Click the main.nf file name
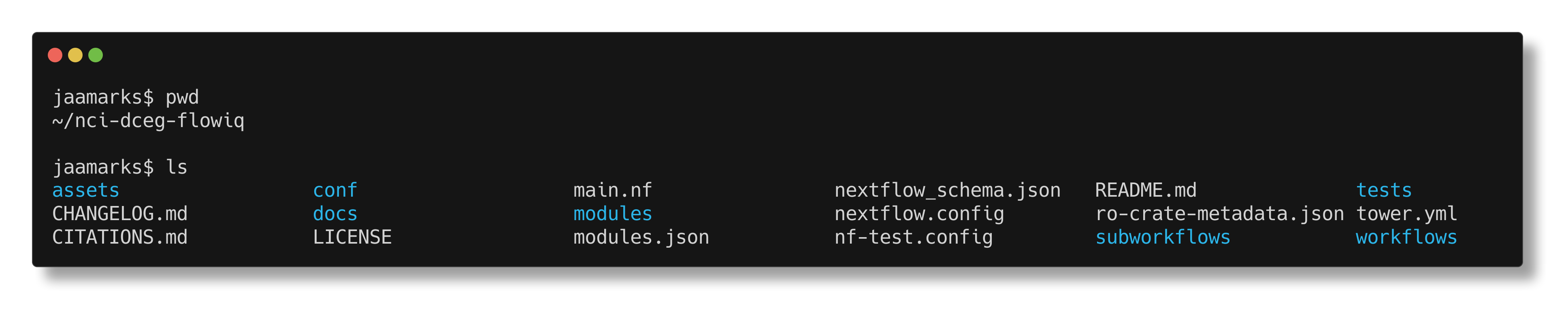The height and width of the screenshot is (312, 1568). (612, 190)
